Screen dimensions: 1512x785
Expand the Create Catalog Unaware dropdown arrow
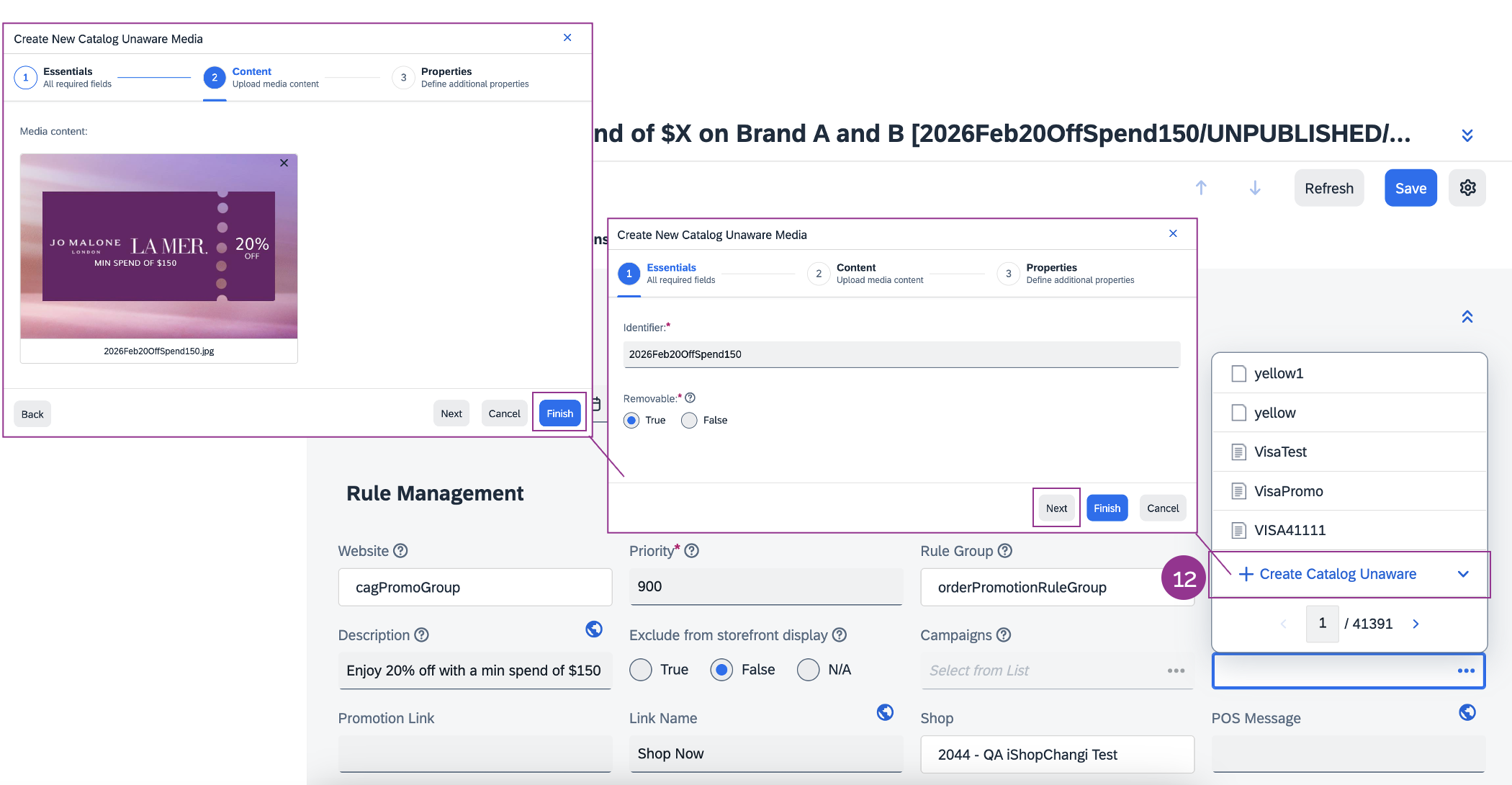(1463, 574)
